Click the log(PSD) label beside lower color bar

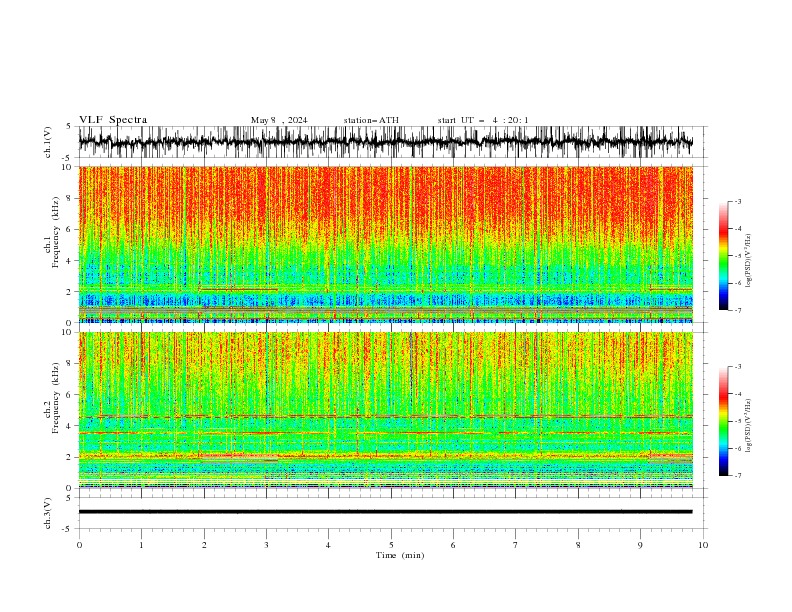coord(749,425)
